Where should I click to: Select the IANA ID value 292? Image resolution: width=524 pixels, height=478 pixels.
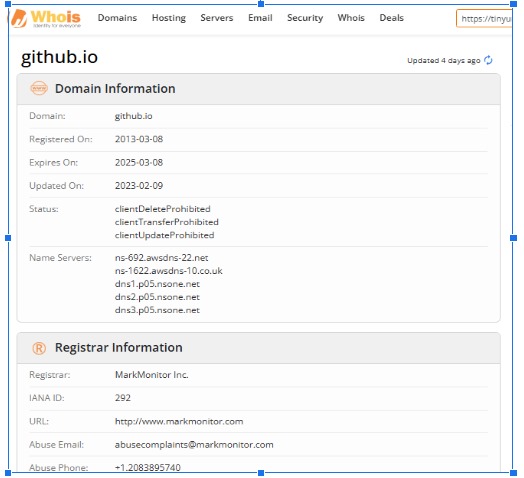click(x=123, y=398)
